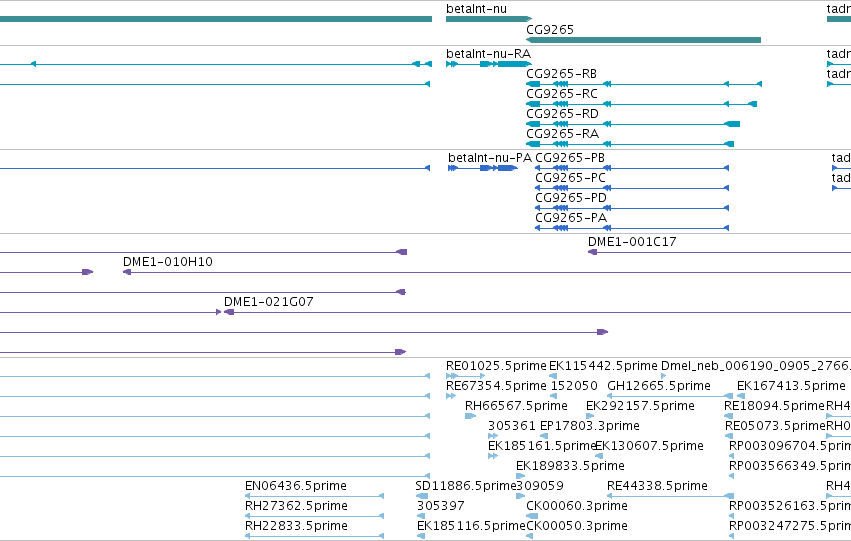Screen dimensions: 851x541
Task: Select the feature labeled 152050
Action: coord(574,386)
